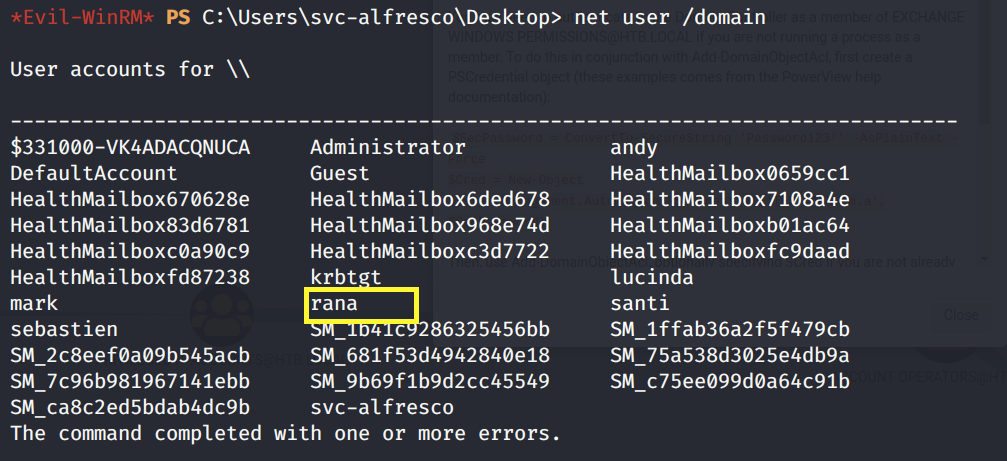Click the krbtgt account entry

click(x=345, y=278)
